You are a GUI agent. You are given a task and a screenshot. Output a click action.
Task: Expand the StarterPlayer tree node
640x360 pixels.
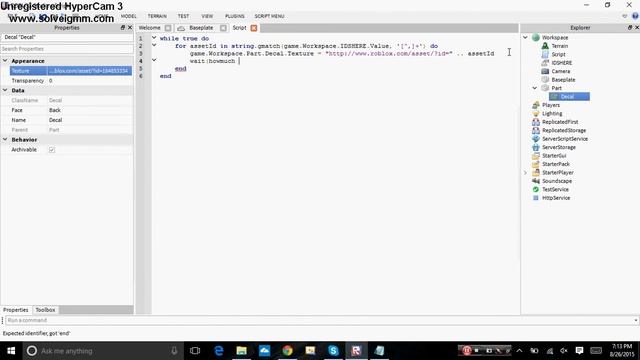point(526,173)
